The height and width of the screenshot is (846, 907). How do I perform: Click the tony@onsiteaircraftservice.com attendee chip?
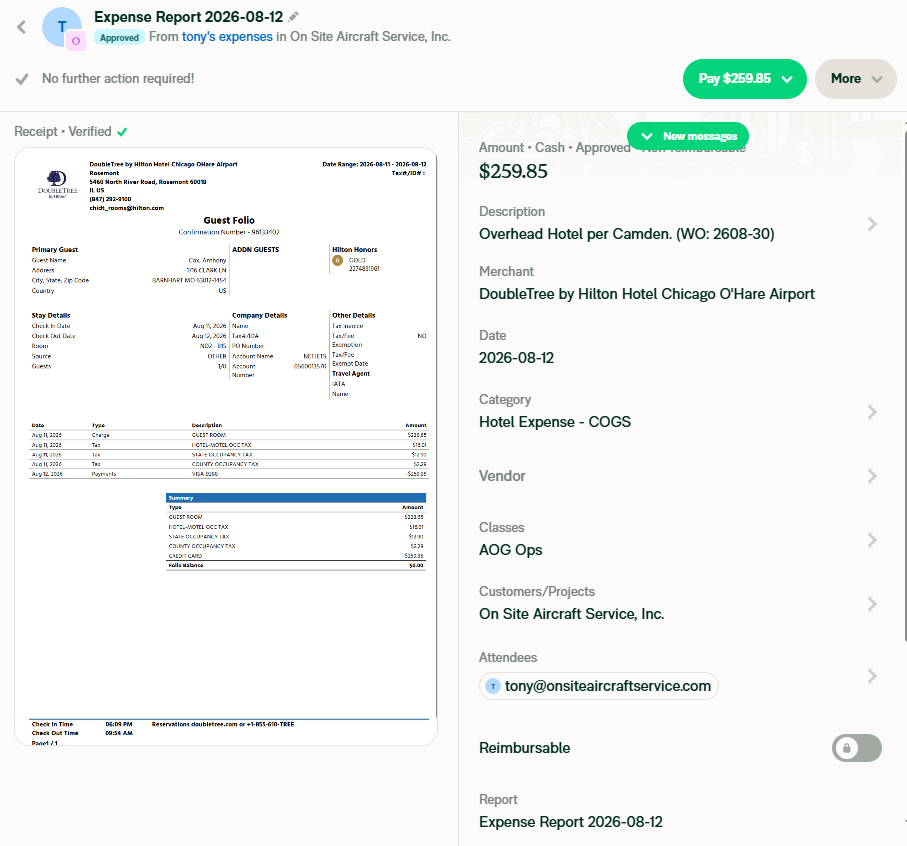599,686
